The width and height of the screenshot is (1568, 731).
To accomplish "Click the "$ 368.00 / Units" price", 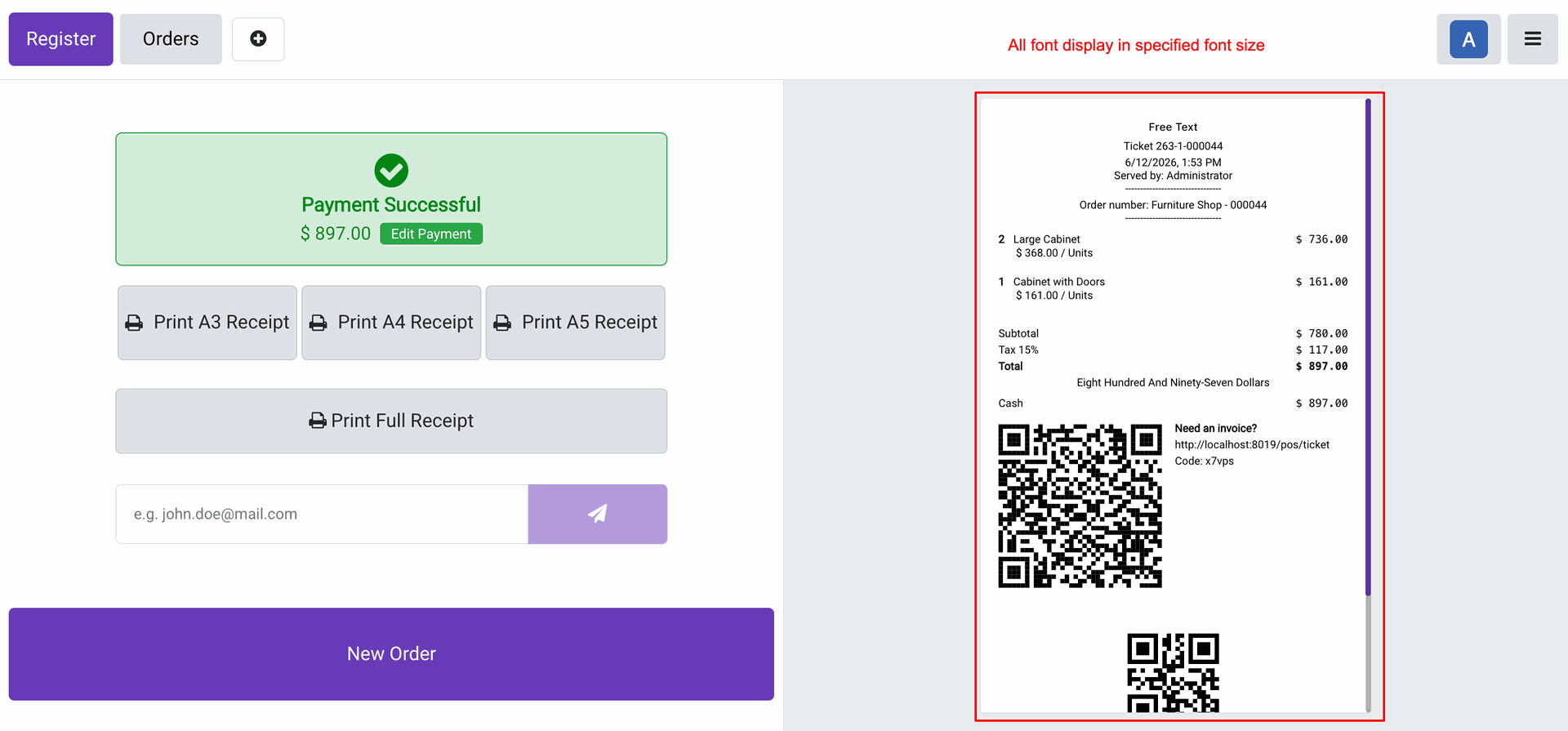I will 1054,253.
